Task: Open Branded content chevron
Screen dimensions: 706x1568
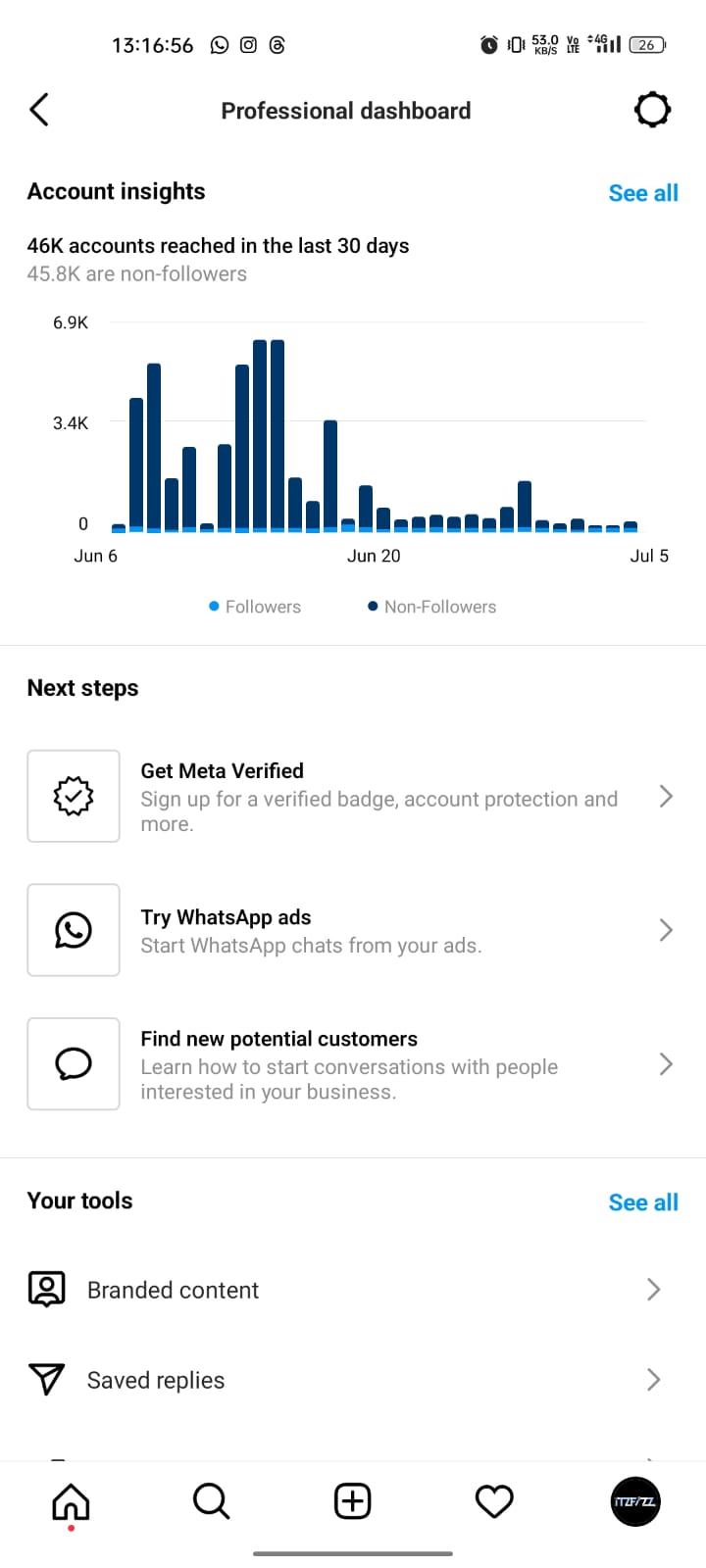Action: pyautogui.click(x=654, y=1290)
